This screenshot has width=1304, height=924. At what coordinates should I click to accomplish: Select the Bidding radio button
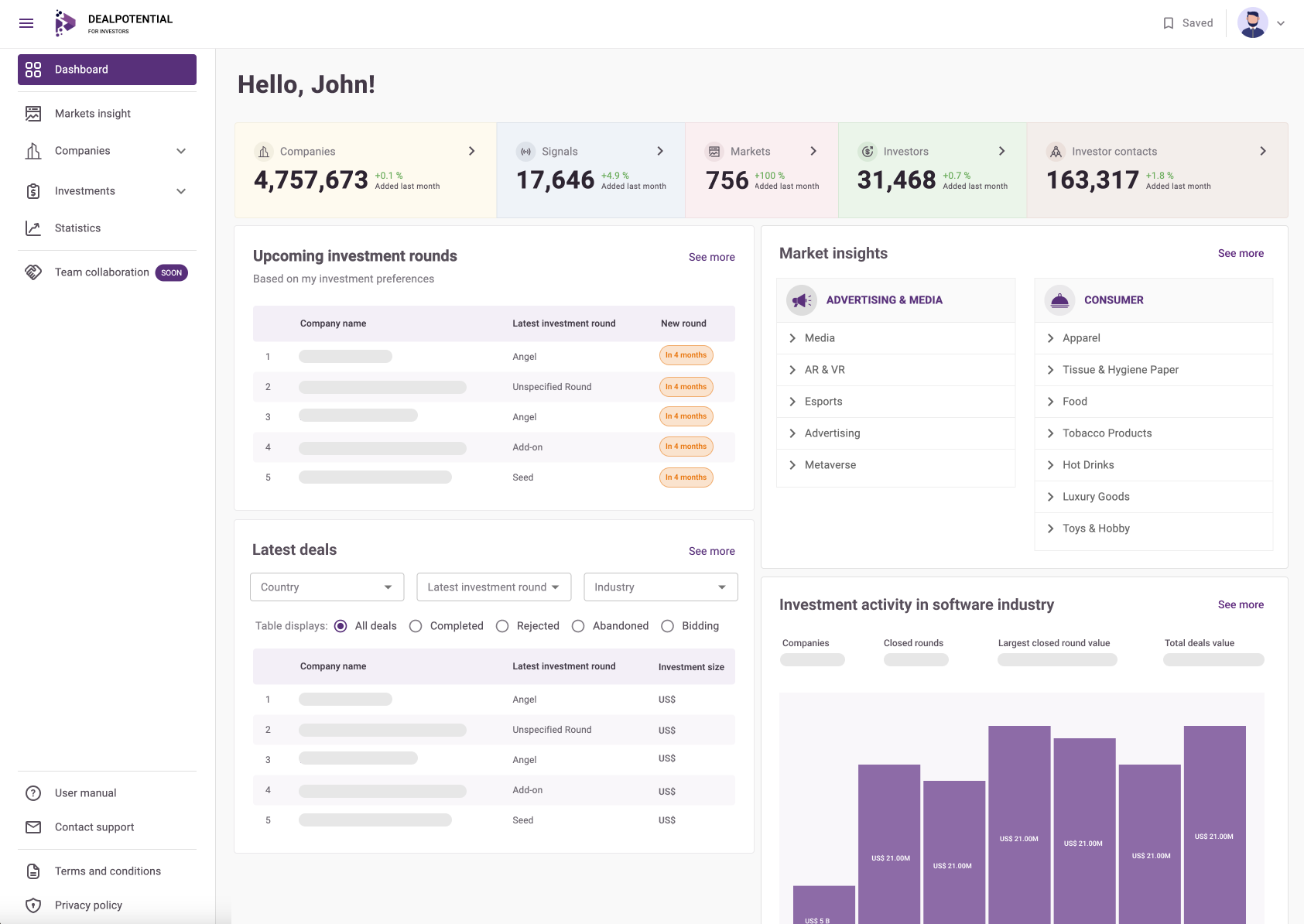[668, 626]
